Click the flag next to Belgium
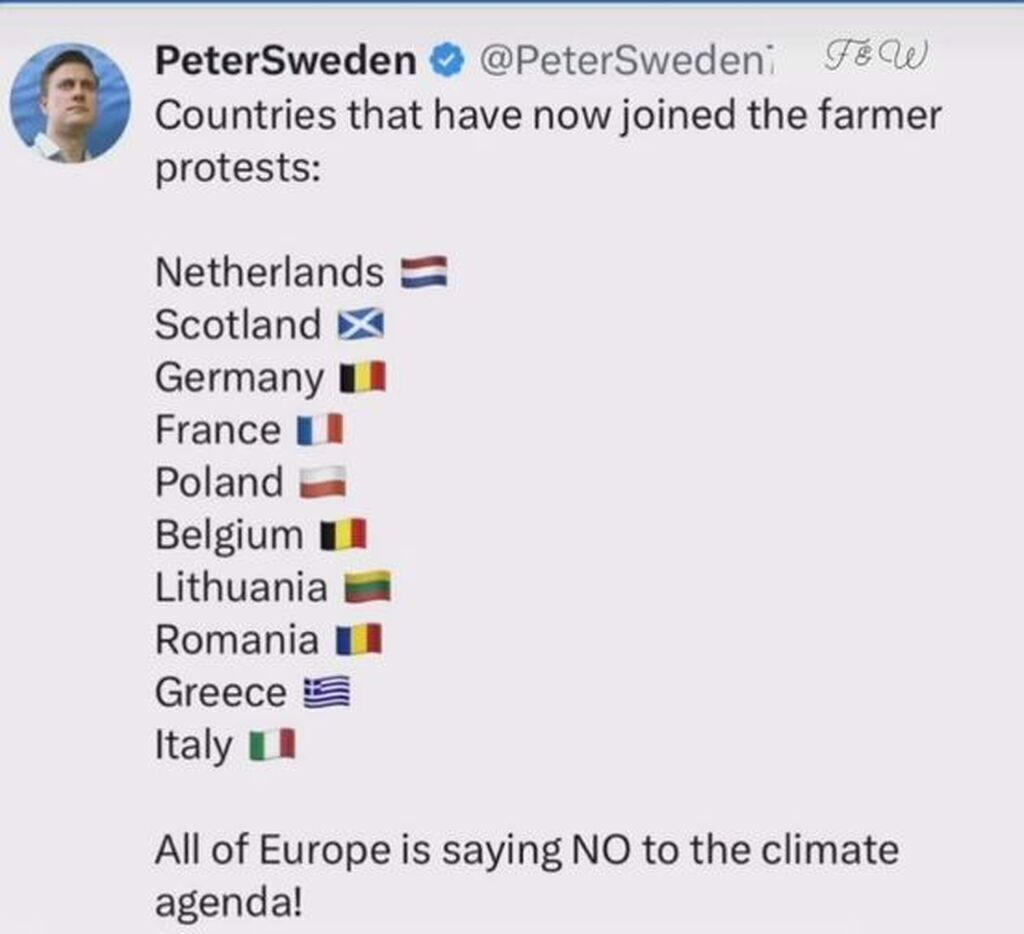1024x934 pixels. (344, 535)
